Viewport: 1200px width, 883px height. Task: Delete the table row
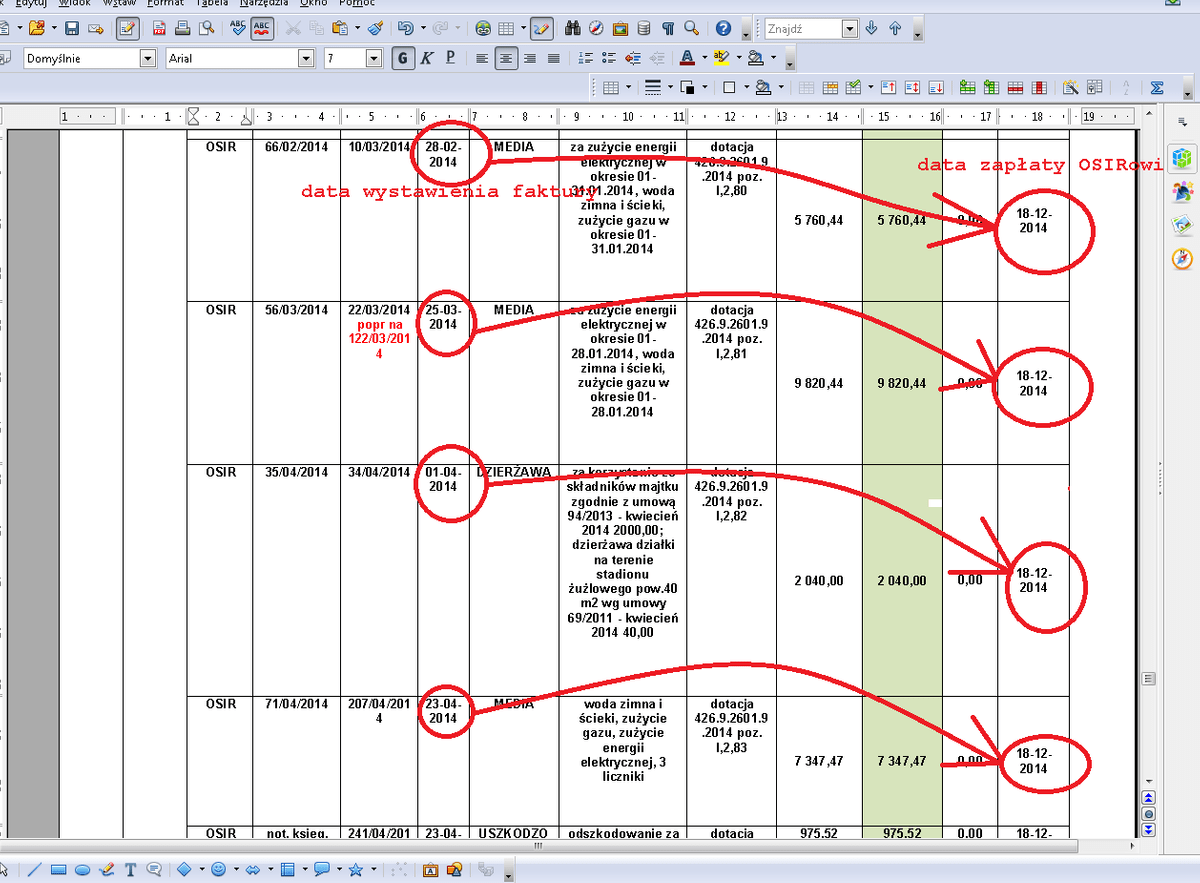1014,87
